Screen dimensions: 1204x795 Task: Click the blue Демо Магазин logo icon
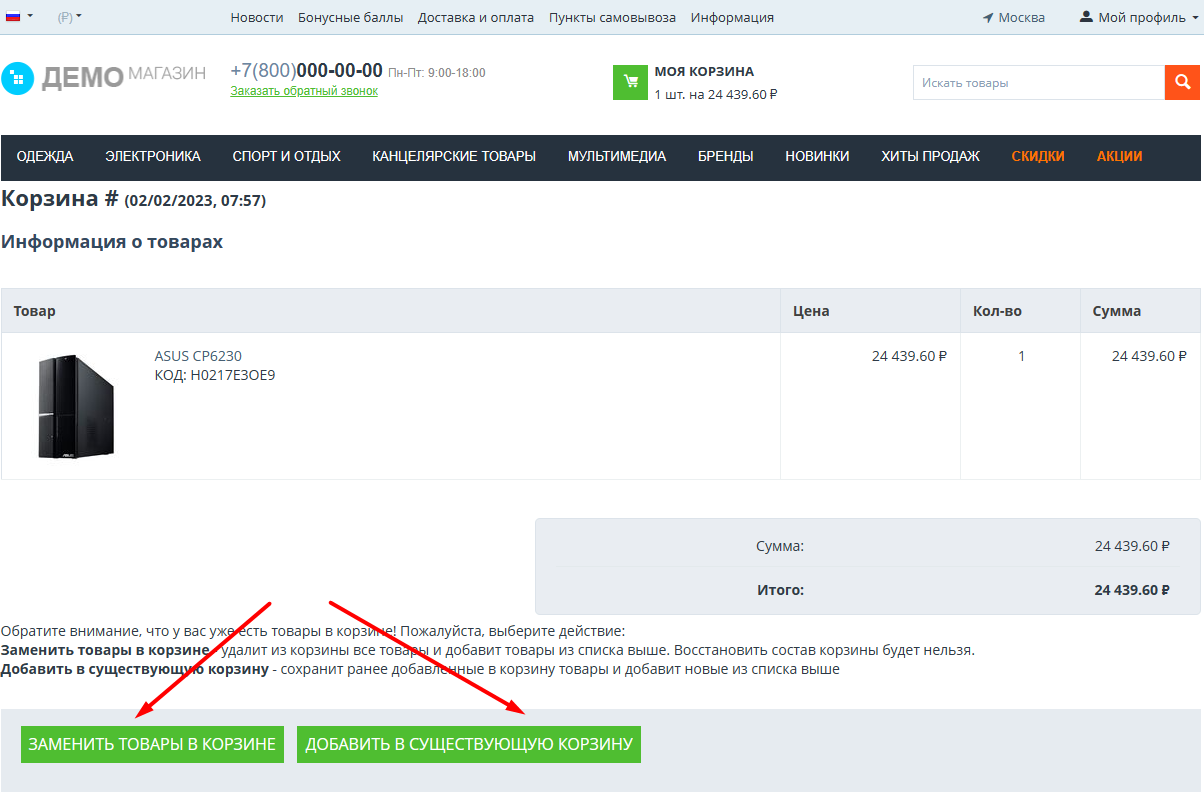coord(17,78)
